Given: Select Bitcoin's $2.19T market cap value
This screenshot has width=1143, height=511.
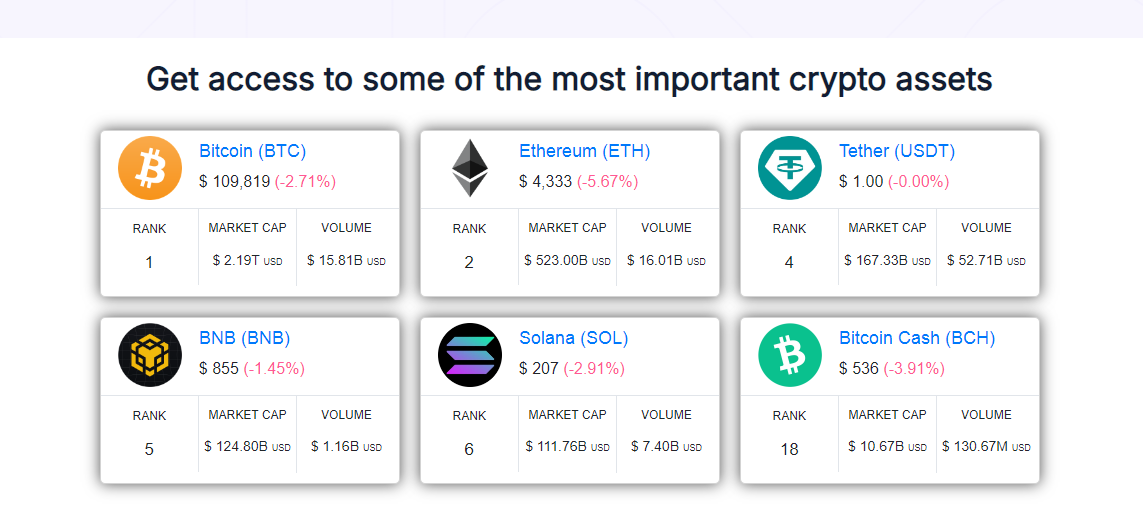Looking at the screenshot, I should pos(236,261).
